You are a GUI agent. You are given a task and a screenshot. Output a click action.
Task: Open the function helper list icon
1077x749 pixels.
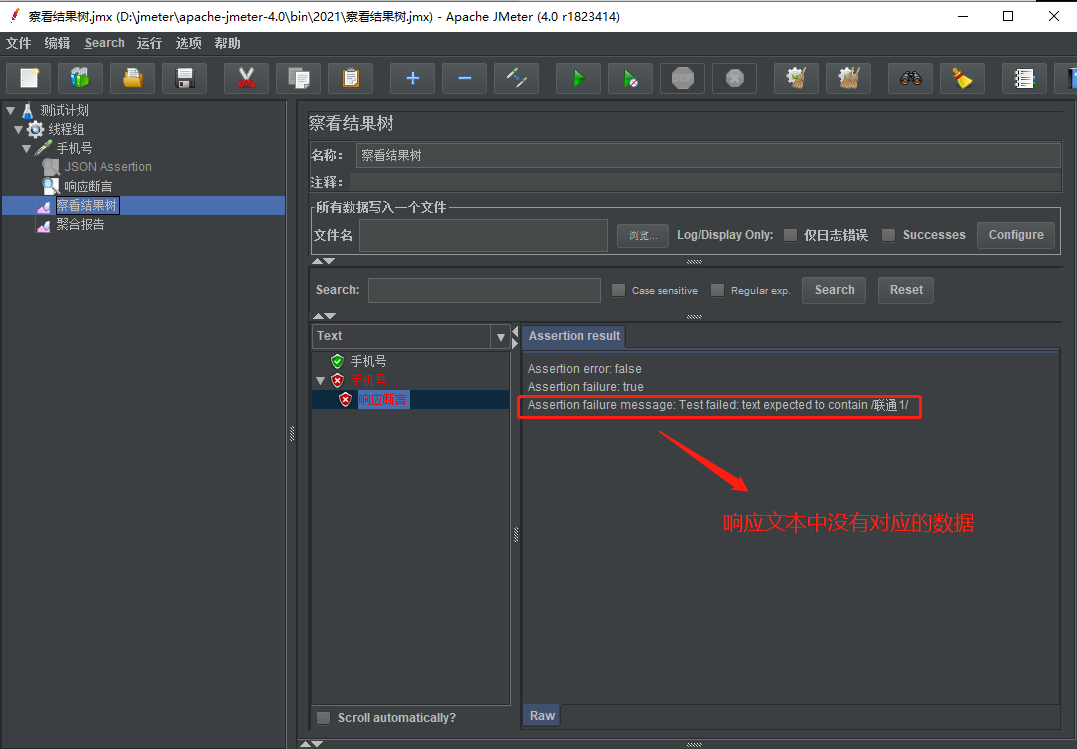(x=1024, y=78)
